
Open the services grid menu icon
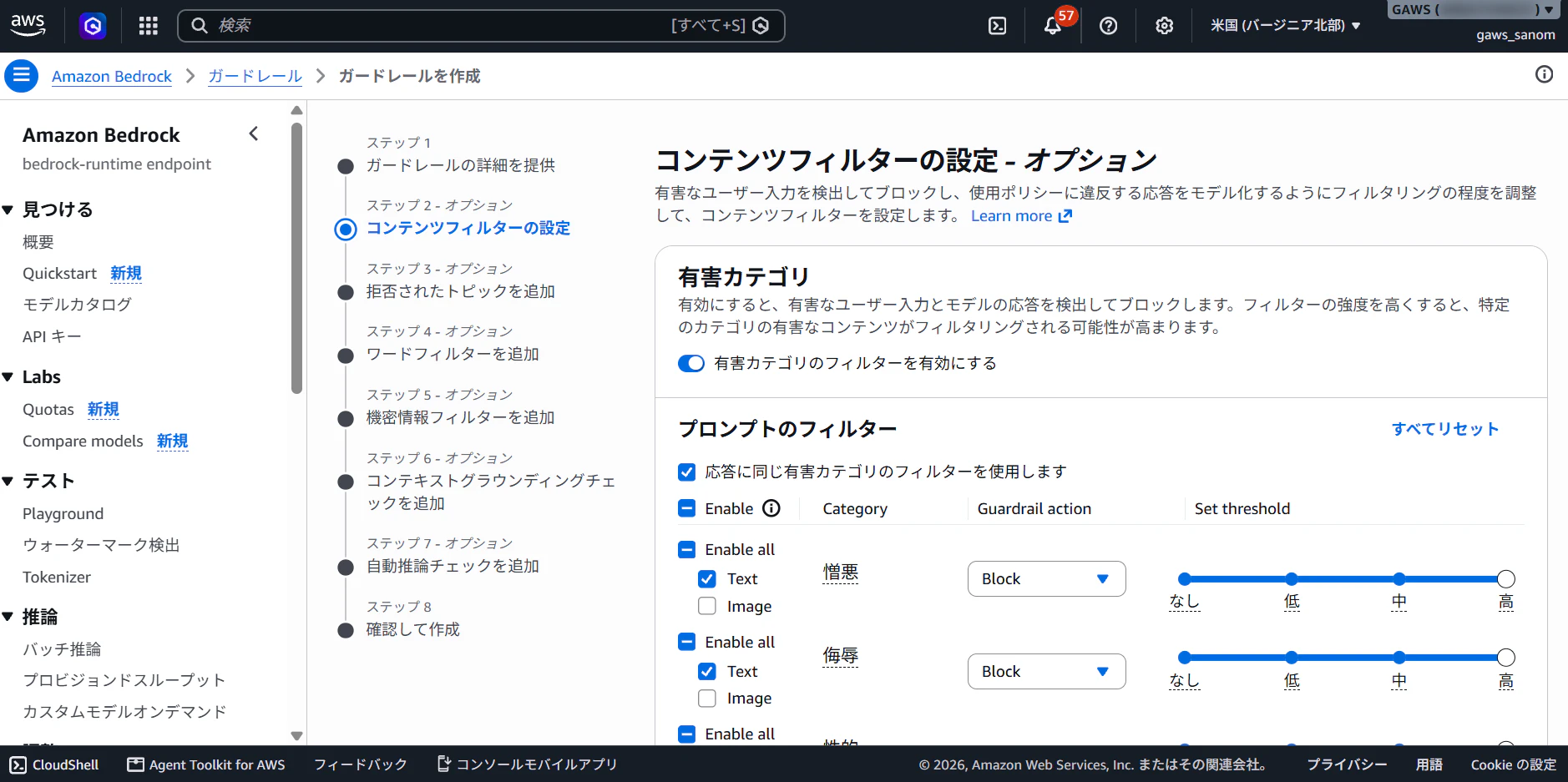149,26
